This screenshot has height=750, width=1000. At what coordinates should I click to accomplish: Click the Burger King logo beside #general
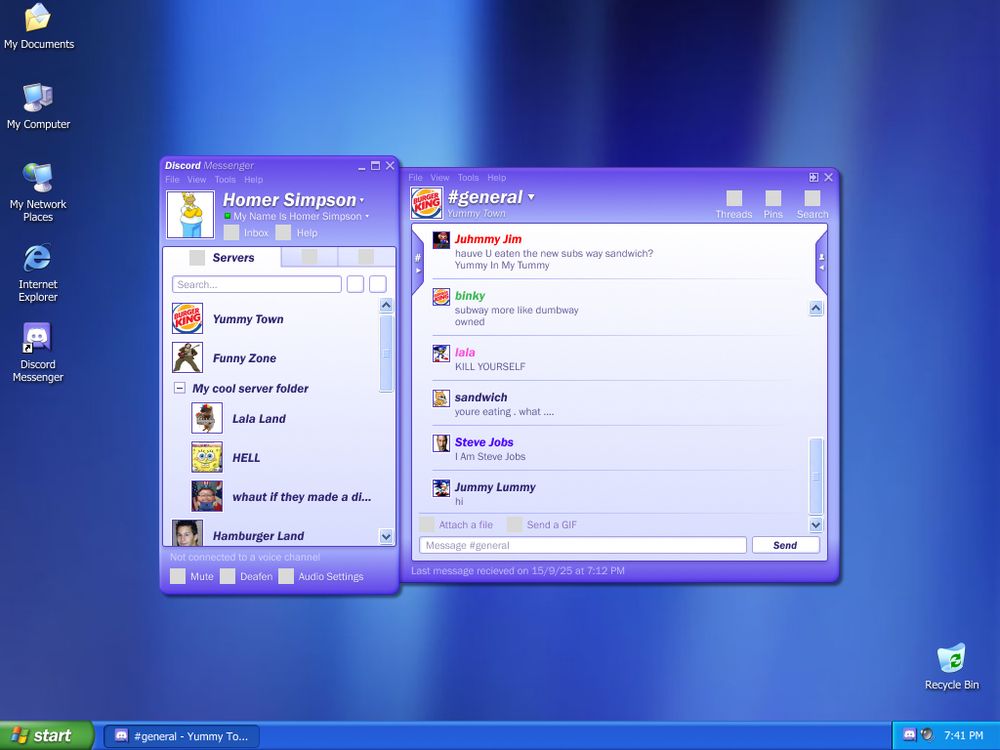click(427, 203)
